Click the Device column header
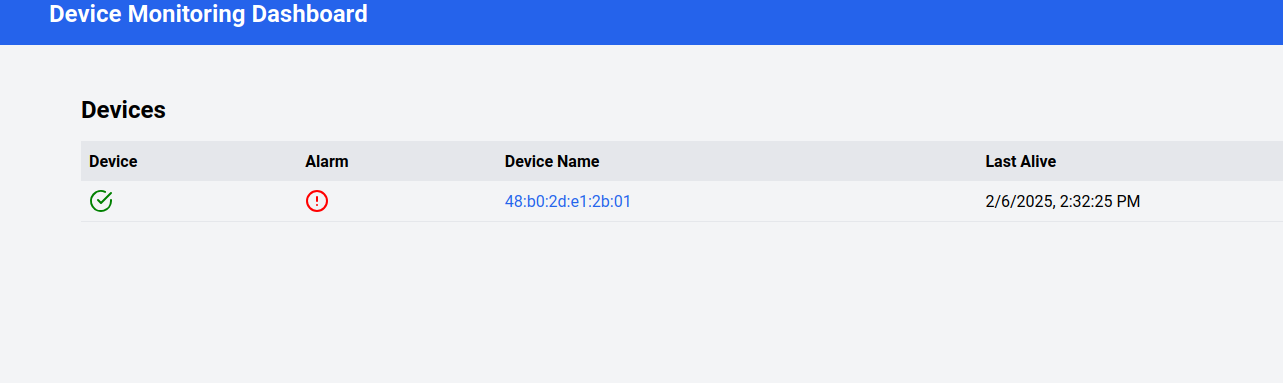This screenshot has width=1283, height=383. click(x=113, y=161)
